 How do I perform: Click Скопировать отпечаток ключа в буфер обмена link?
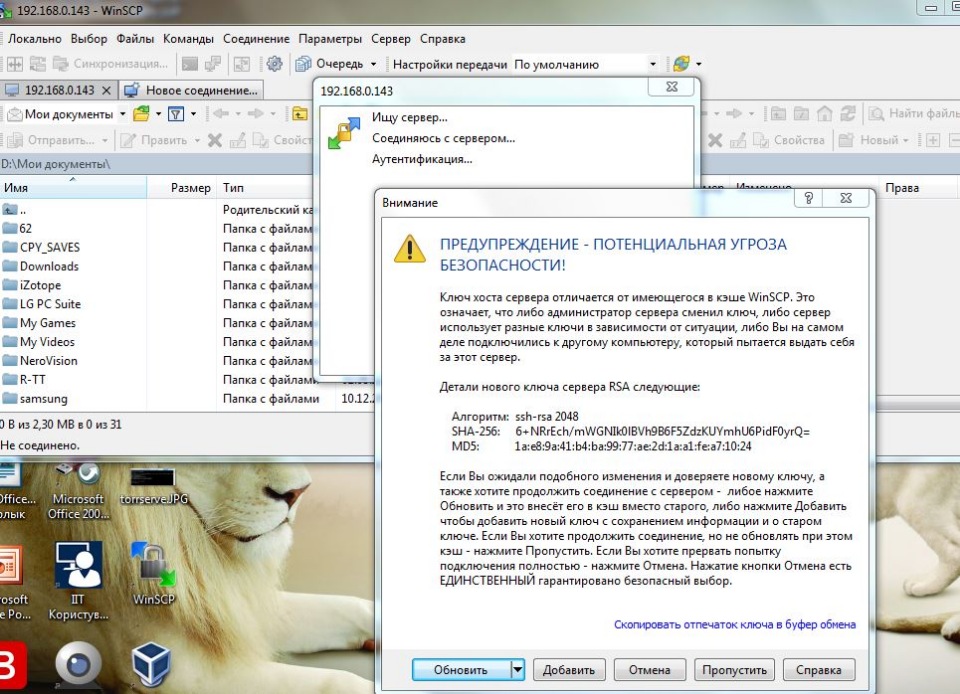[x=734, y=625]
